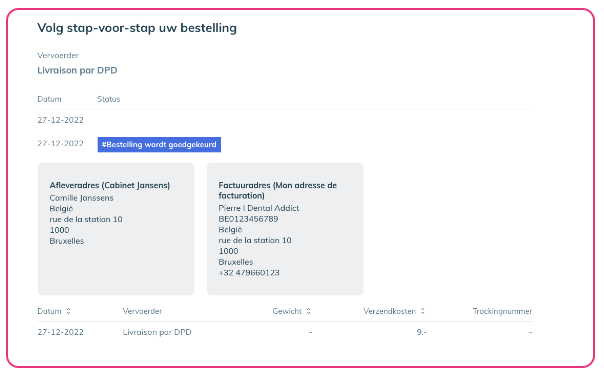Click Pierre I Dental Addict billing name
Image resolution: width=604 pixels, height=375 pixels.
coord(259,208)
